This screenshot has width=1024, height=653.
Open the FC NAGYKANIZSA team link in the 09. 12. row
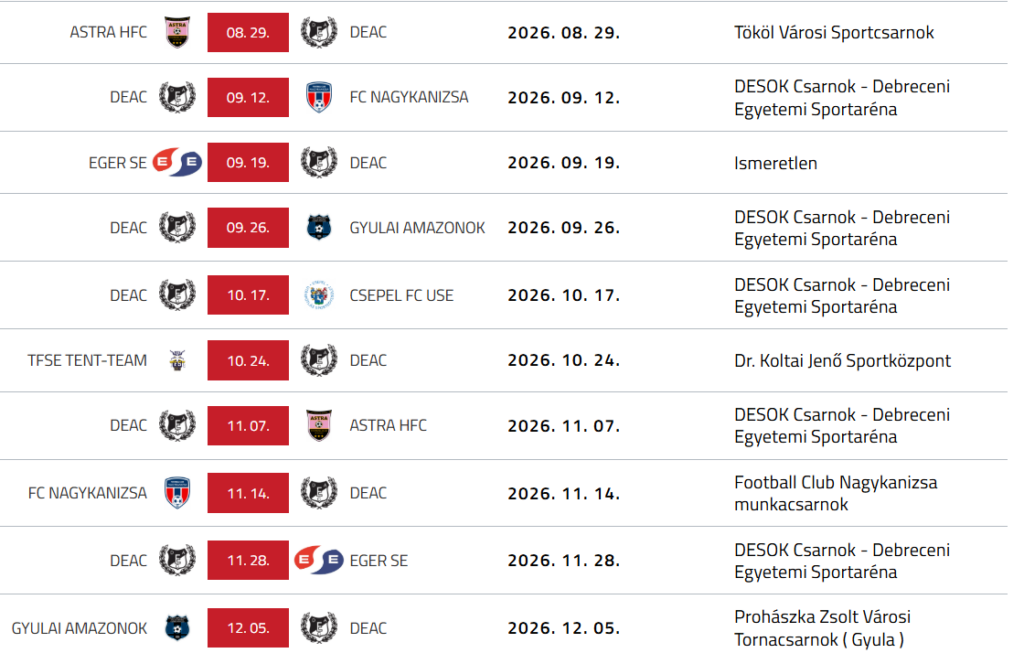click(x=409, y=97)
